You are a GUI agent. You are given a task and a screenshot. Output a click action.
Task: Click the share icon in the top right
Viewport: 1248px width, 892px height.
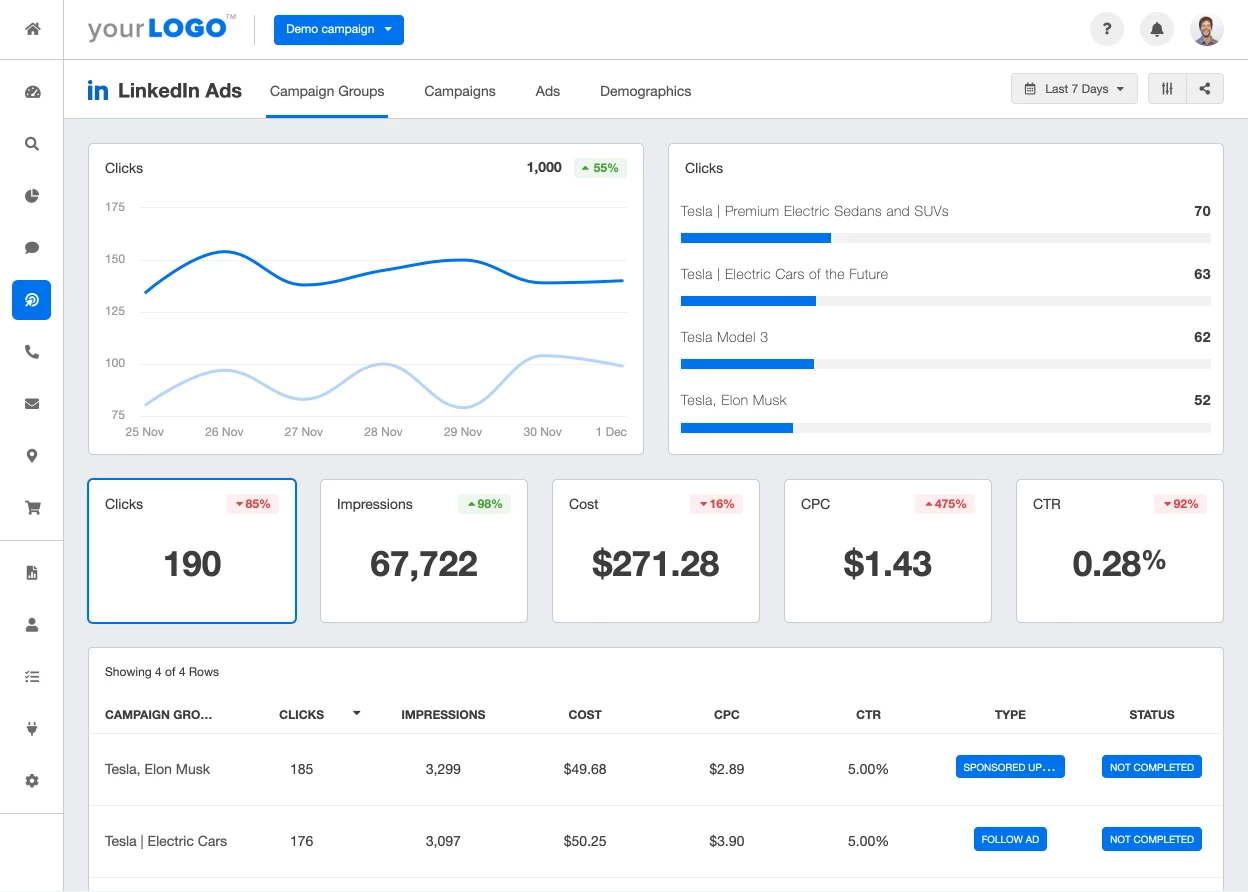pyautogui.click(x=1204, y=88)
